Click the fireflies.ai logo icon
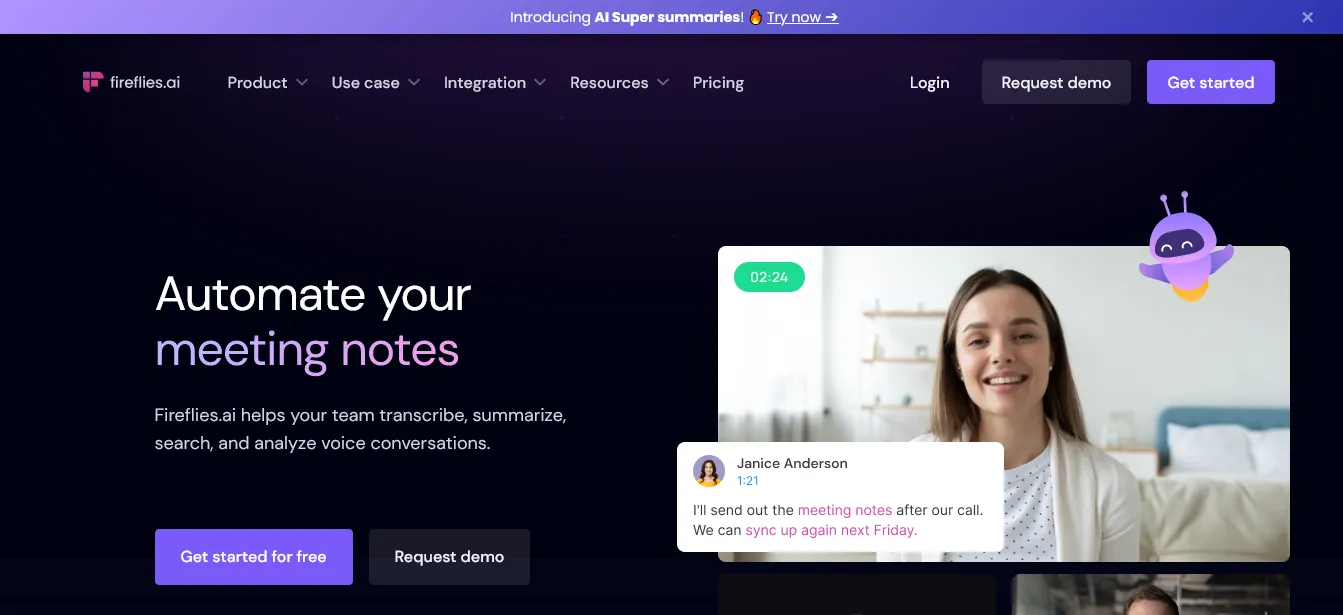 click(x=93, y=83)
